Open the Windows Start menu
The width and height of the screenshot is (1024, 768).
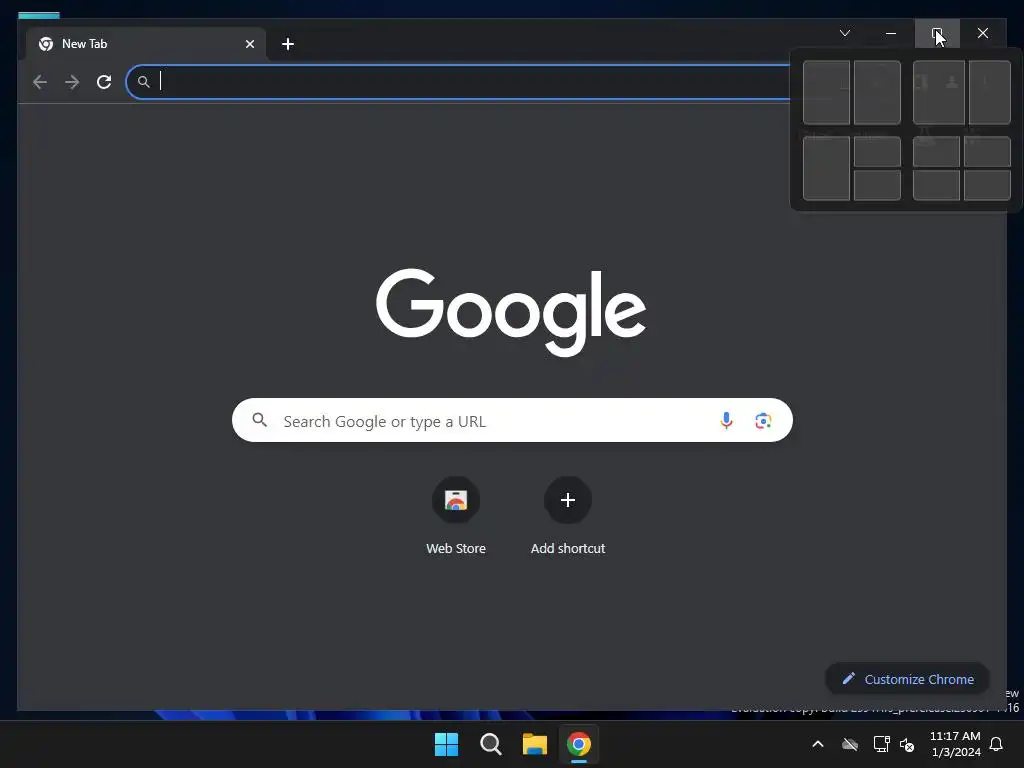[x=447, y=744]
